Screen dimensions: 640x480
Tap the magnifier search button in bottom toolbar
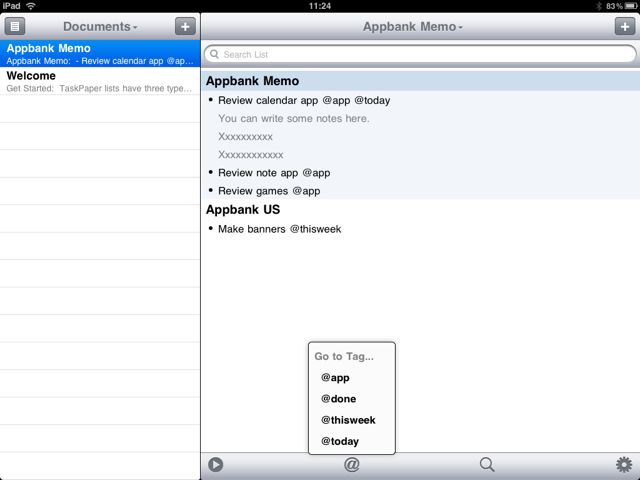click(487, 464)
